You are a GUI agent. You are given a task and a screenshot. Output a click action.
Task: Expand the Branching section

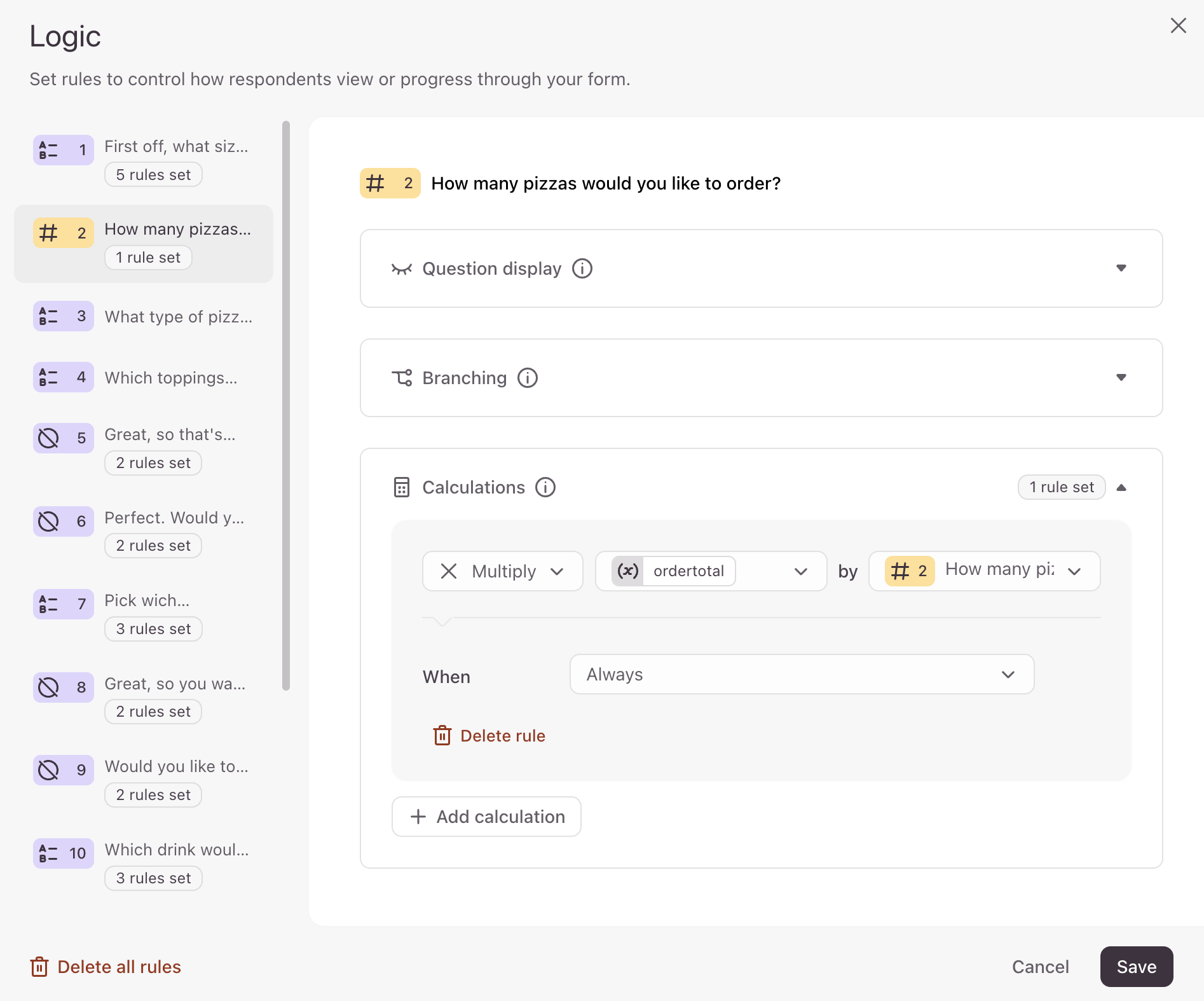[x=1121, y=378]
